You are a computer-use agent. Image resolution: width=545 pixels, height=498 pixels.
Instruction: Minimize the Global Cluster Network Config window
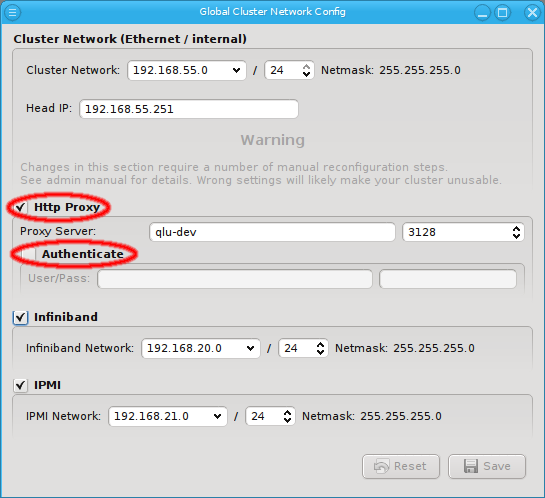[x=482, y=13]
